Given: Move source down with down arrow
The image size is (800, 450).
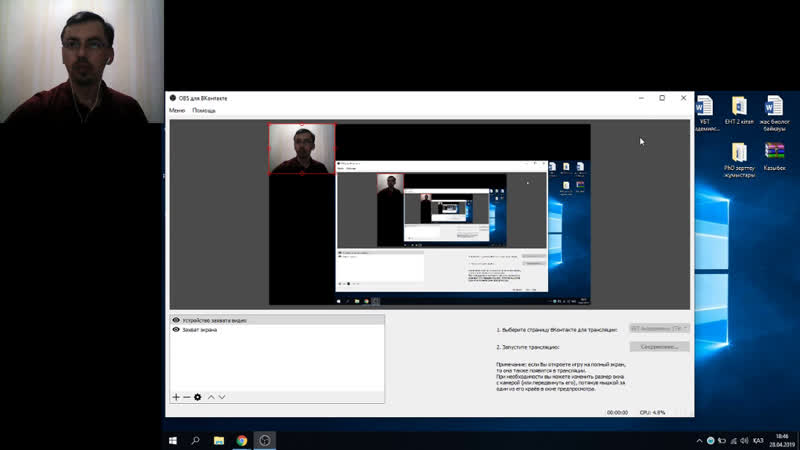Looking at the screenshot, I should point(222,397).
